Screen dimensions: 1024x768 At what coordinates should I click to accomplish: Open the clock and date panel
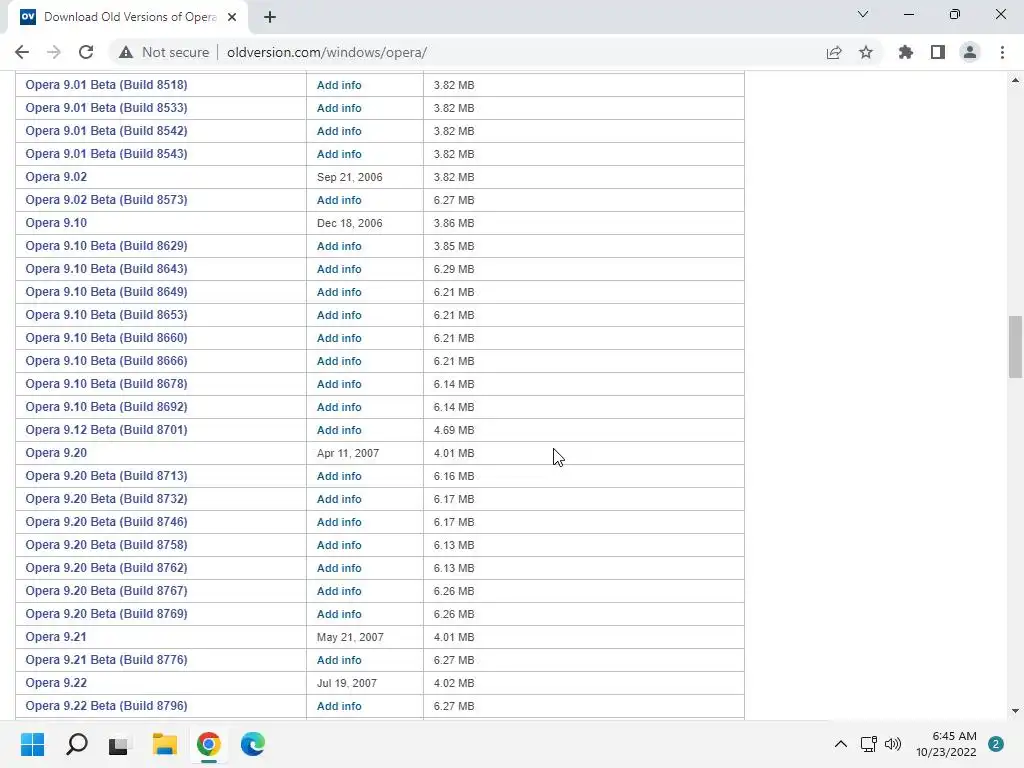click(x=946, y=744)
